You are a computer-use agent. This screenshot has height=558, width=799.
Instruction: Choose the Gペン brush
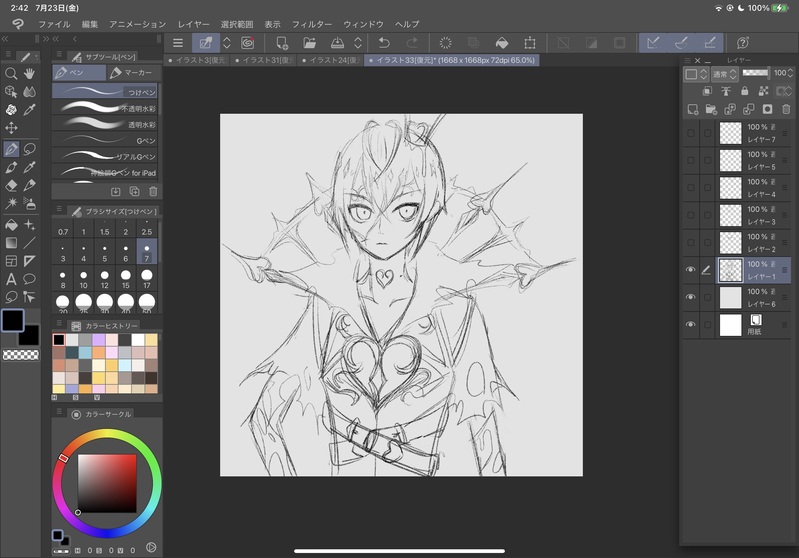(x=104, y=140)
